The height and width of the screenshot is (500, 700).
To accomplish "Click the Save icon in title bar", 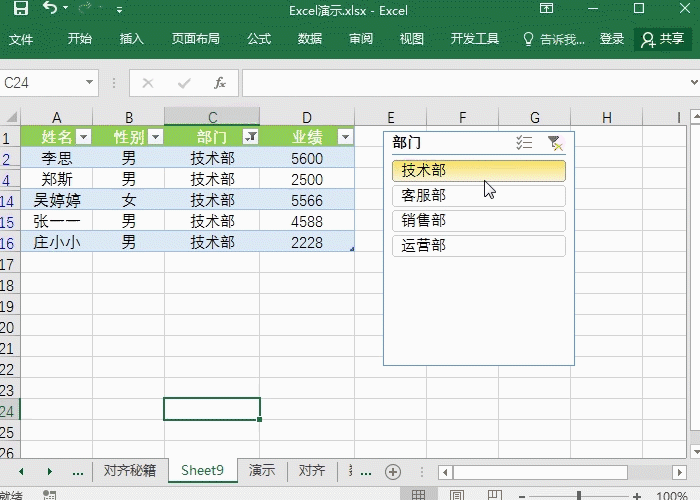I will (20, 9).
